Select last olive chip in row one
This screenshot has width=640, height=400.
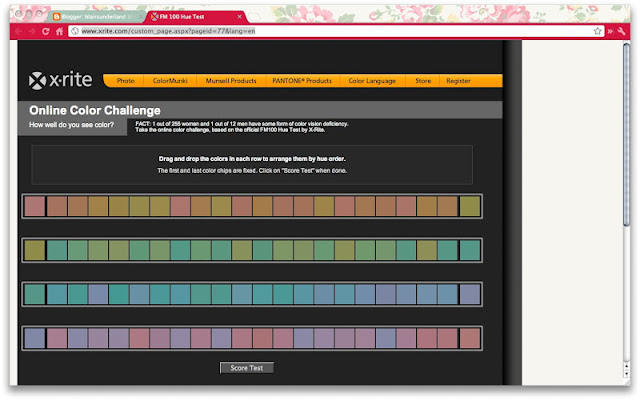coord(469,206)
